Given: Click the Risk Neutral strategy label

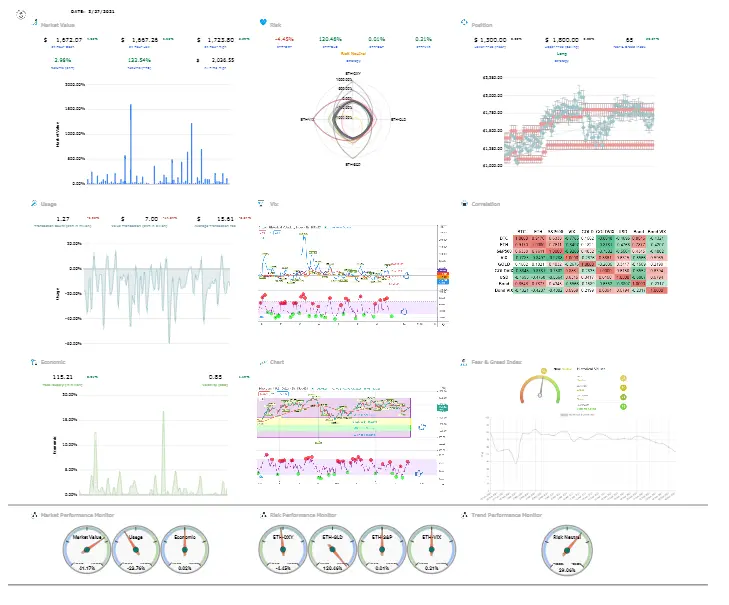Looking at the screenshot, I should (x=353, y=53).
